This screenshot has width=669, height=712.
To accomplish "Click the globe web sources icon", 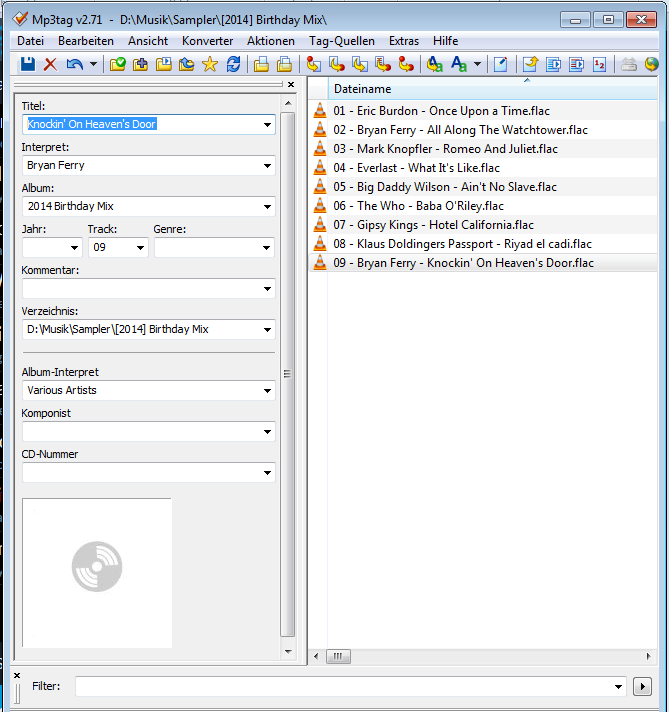I will 651,64.
